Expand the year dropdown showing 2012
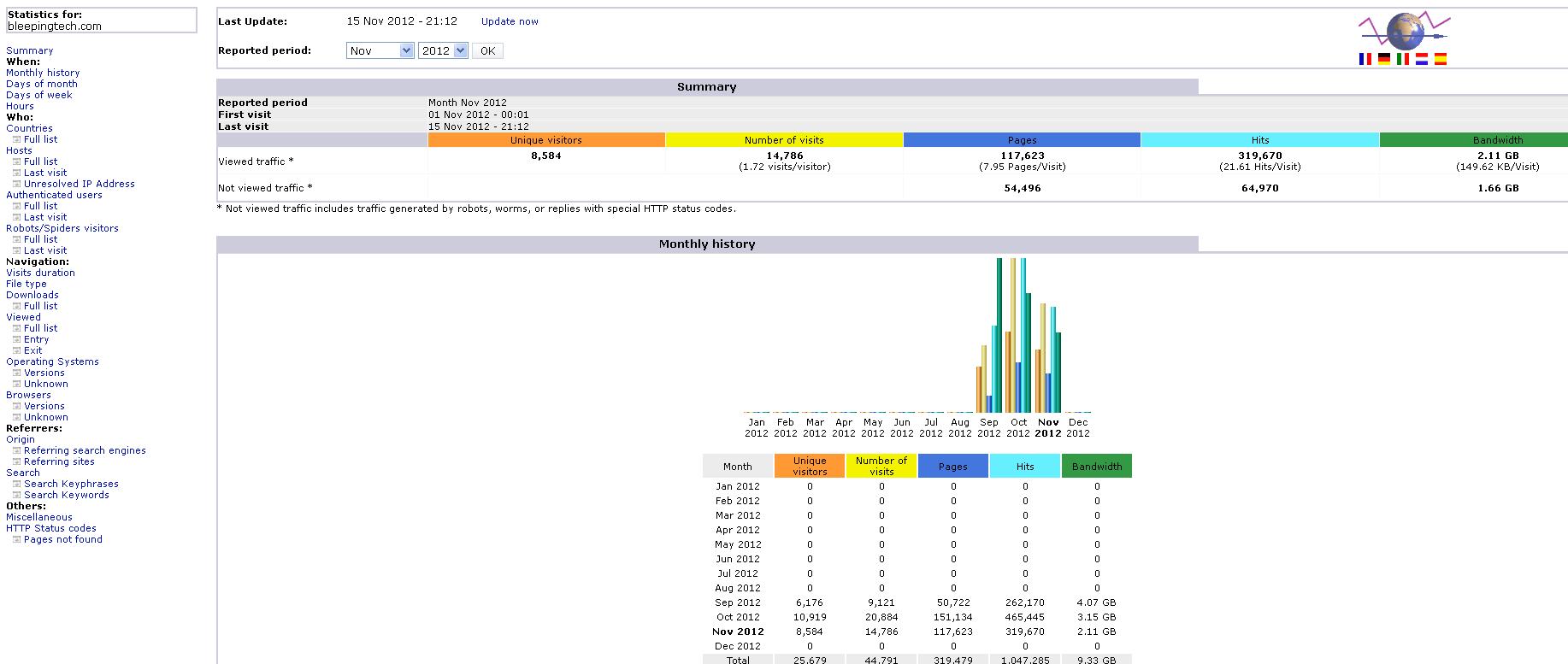The image size is (1568, 664). 443,50
